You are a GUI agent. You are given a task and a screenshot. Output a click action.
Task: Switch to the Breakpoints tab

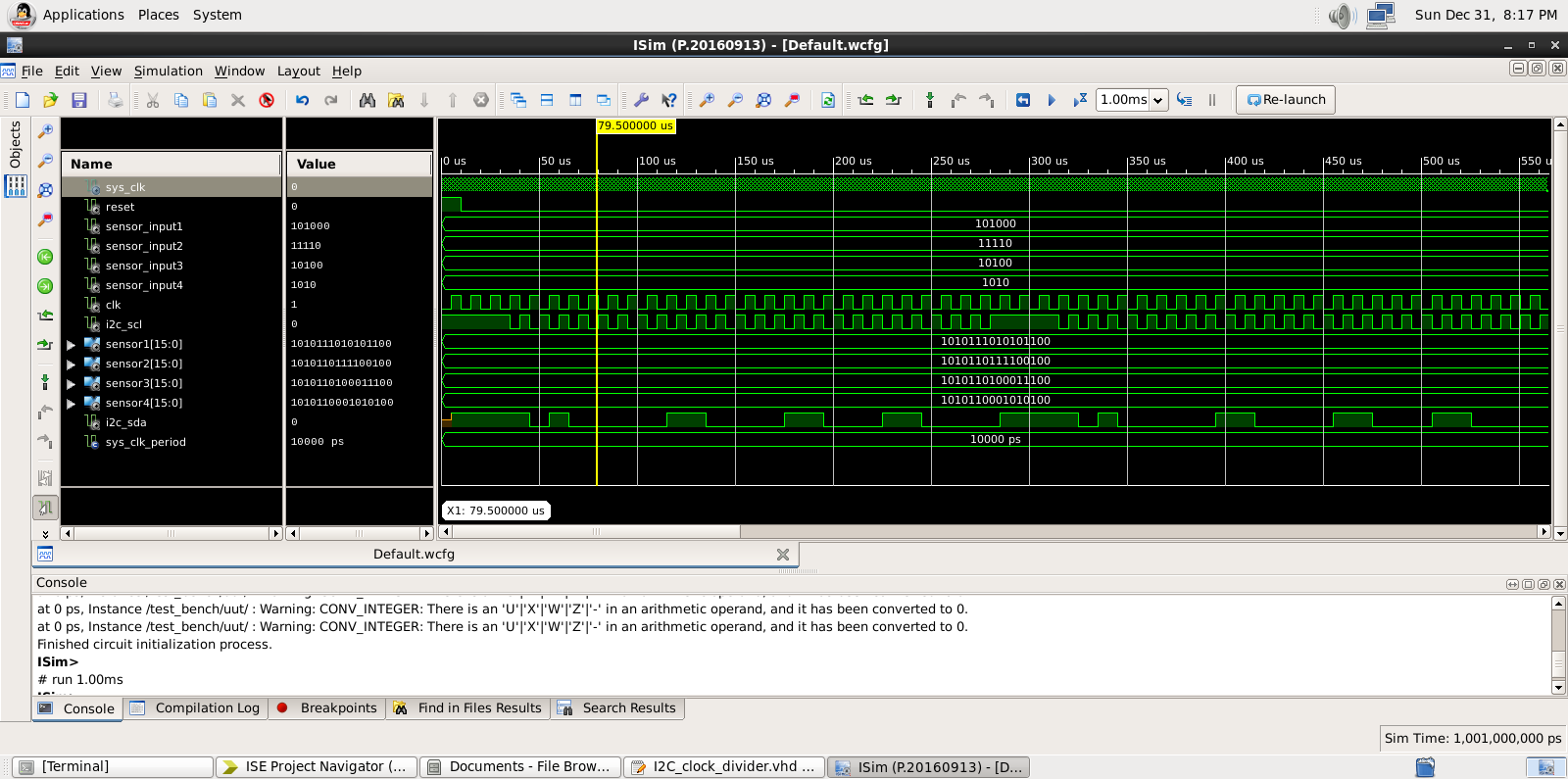click(x=327, y=708)
